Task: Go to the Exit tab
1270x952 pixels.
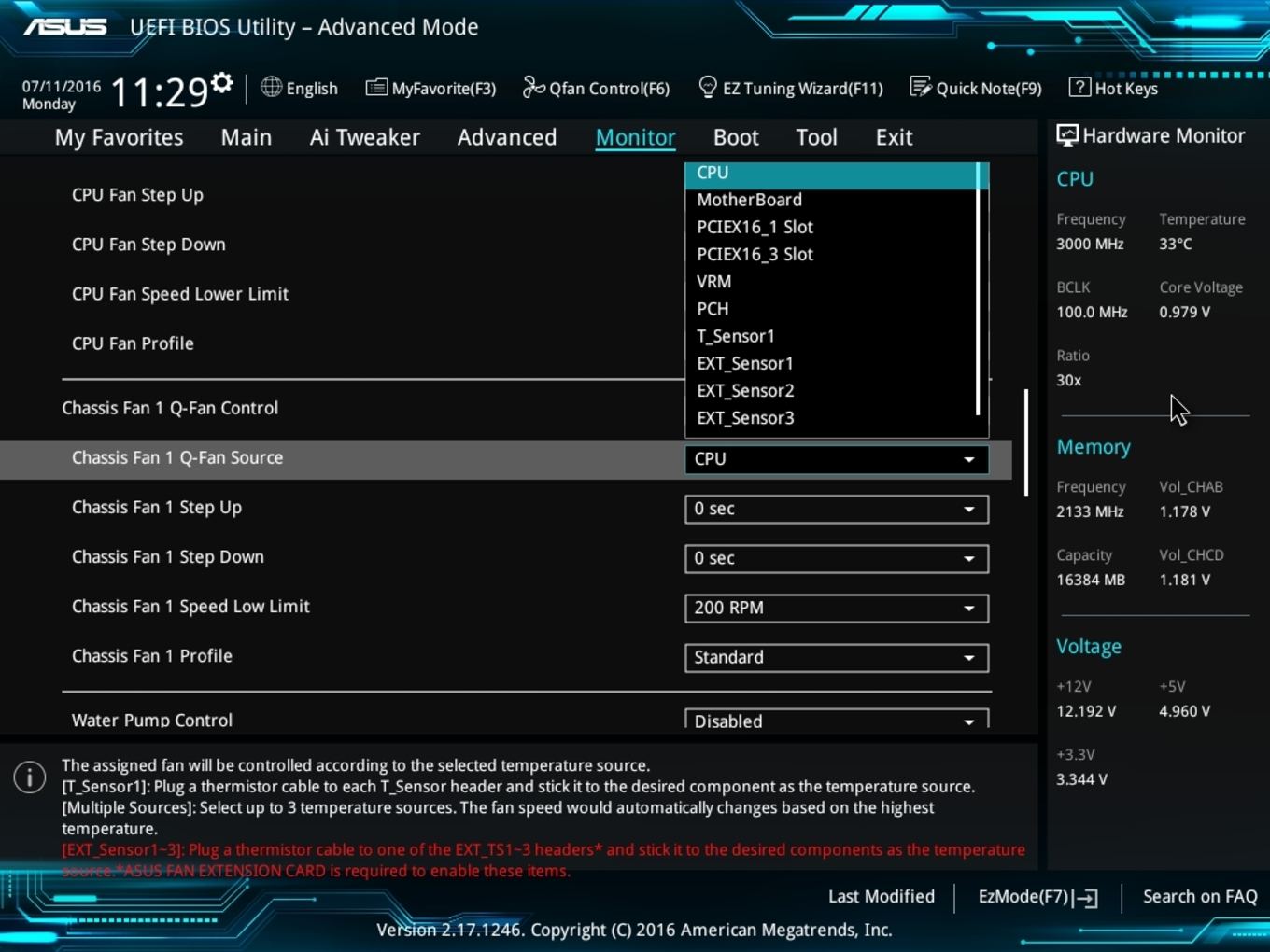Action: (894, 137)
